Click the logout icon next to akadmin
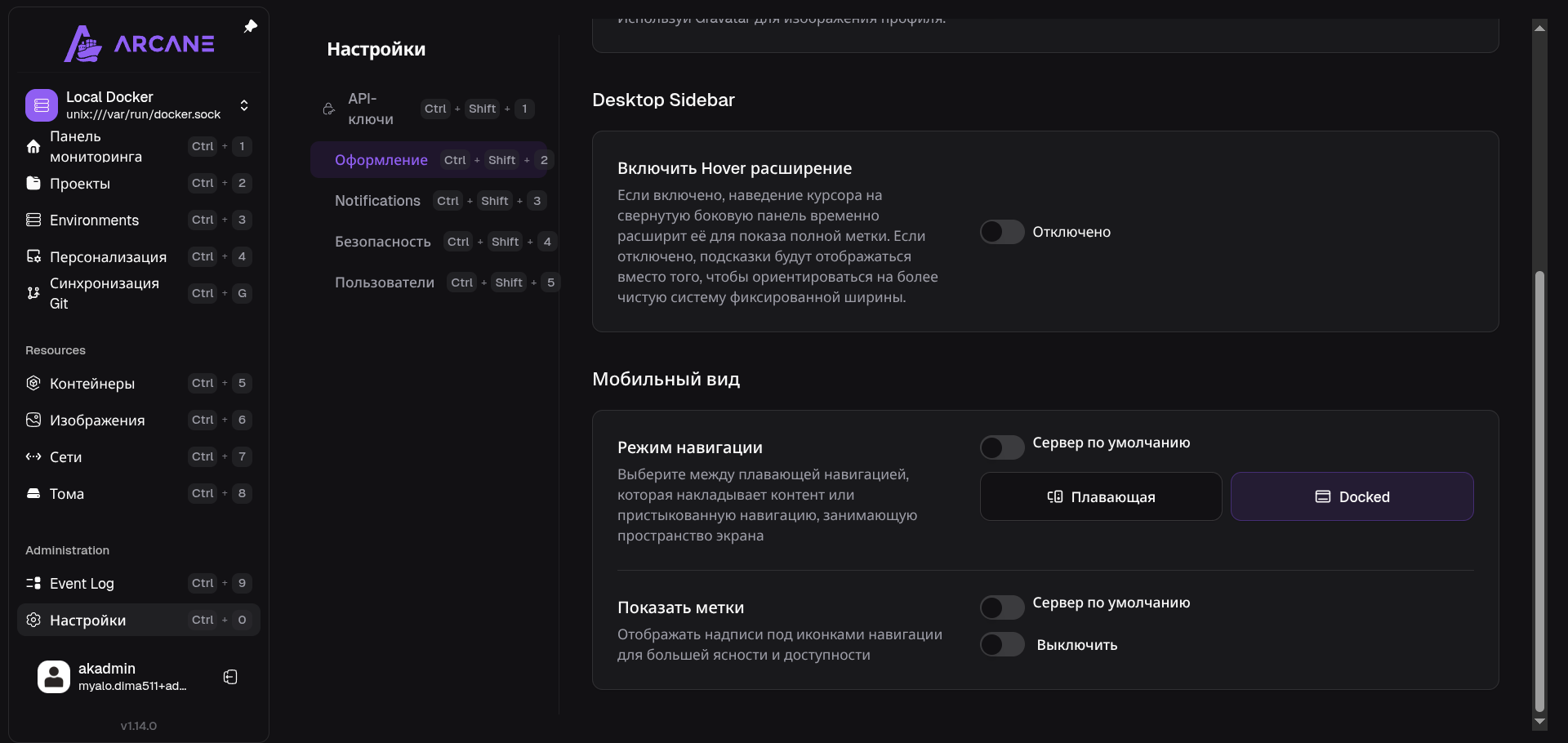This screenshot has height=743, width=1568. pyautogui.click(x=230, y=677)
